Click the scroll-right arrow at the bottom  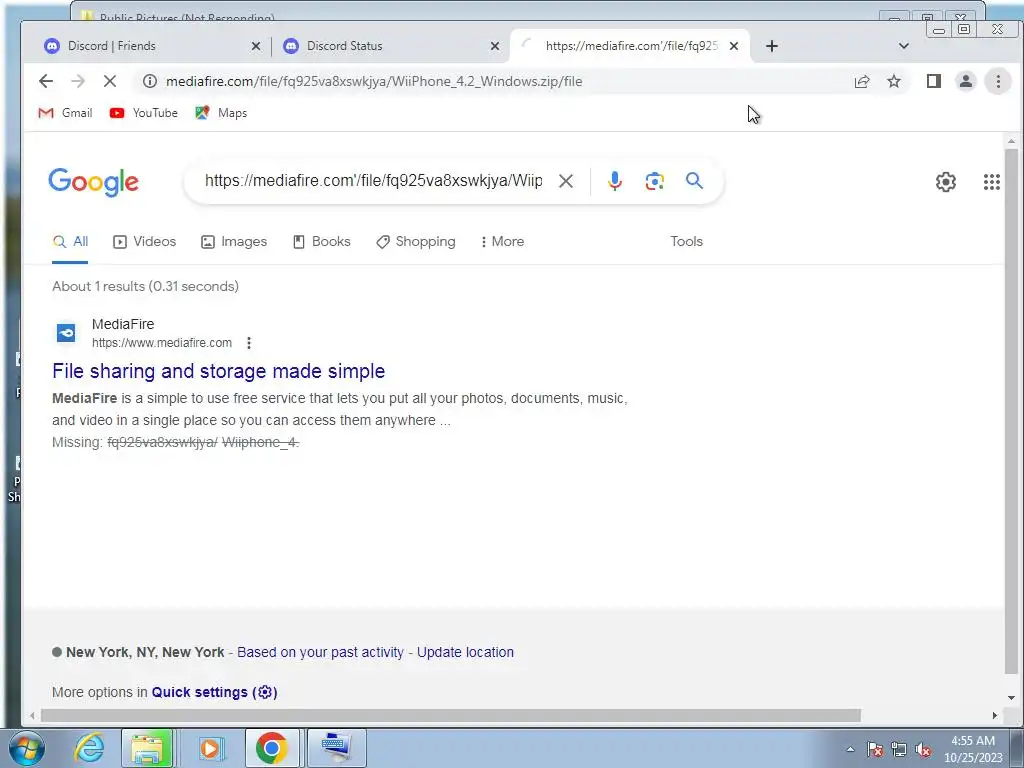995,716
